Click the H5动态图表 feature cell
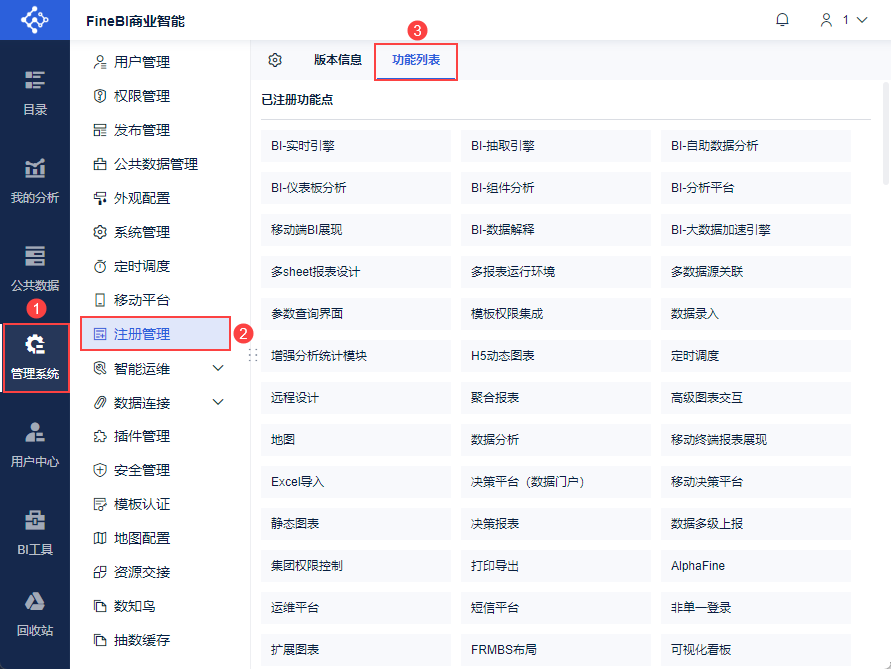The width and height of the screenshot is (891, 669). point(556,356)
